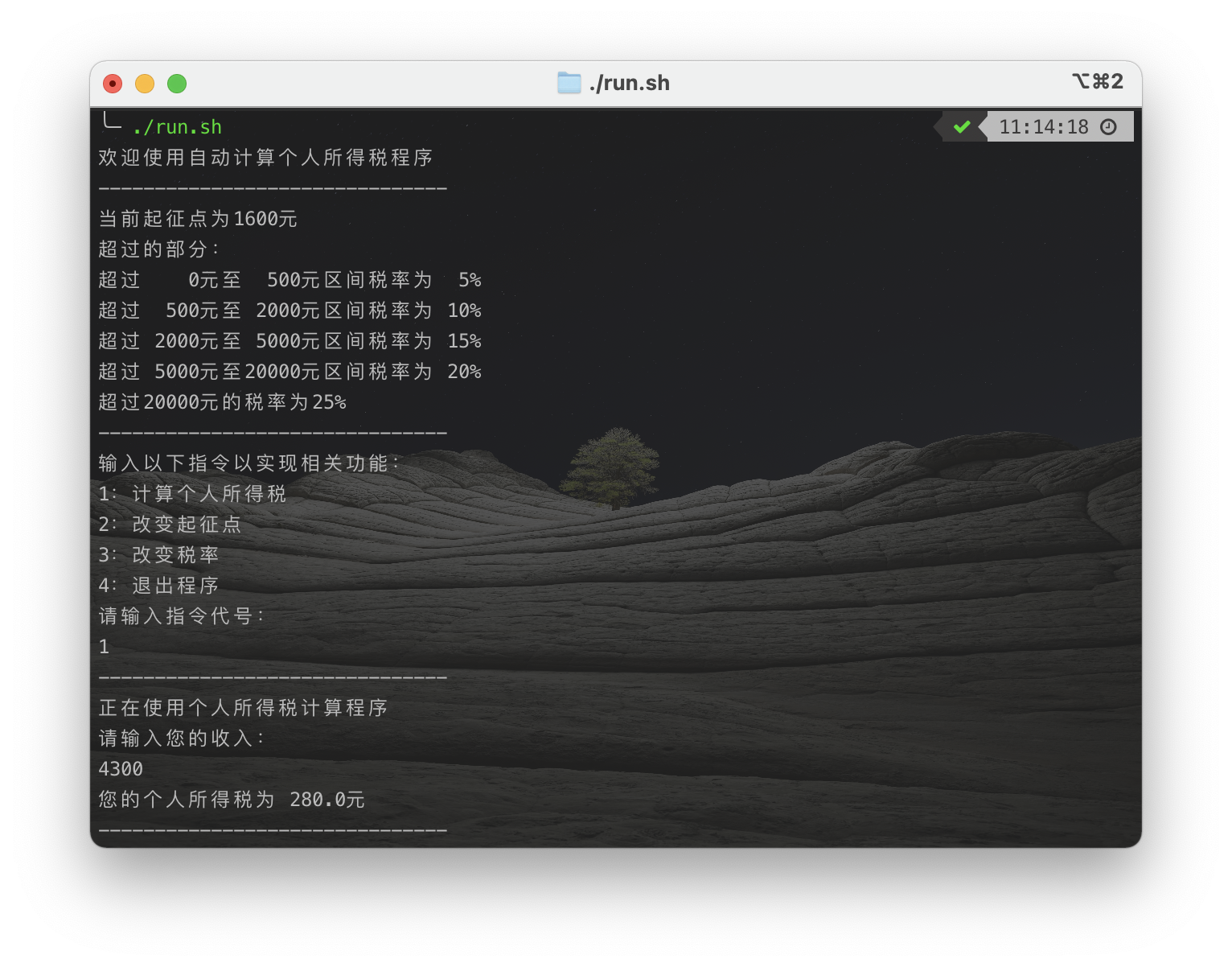Click the 10% tax rate row

point(290,311)
